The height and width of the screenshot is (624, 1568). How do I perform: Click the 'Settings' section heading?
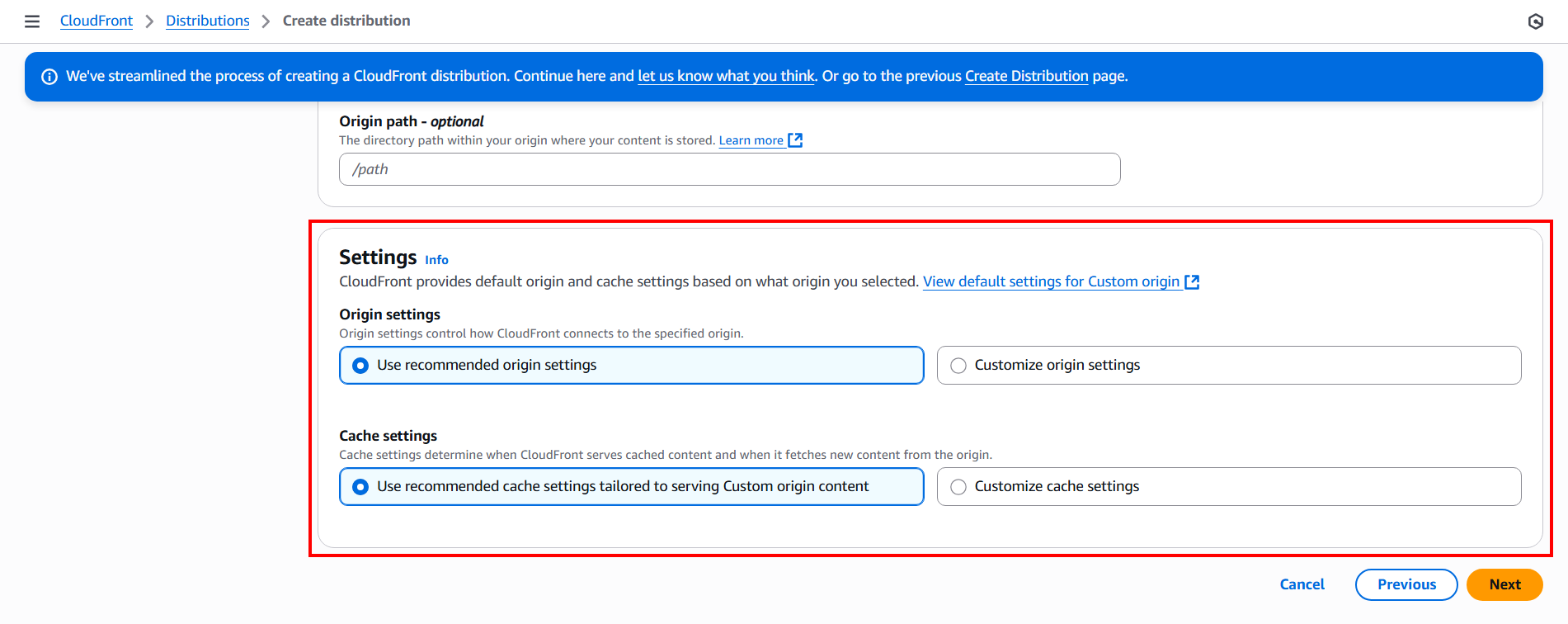(x=378, y=258)
